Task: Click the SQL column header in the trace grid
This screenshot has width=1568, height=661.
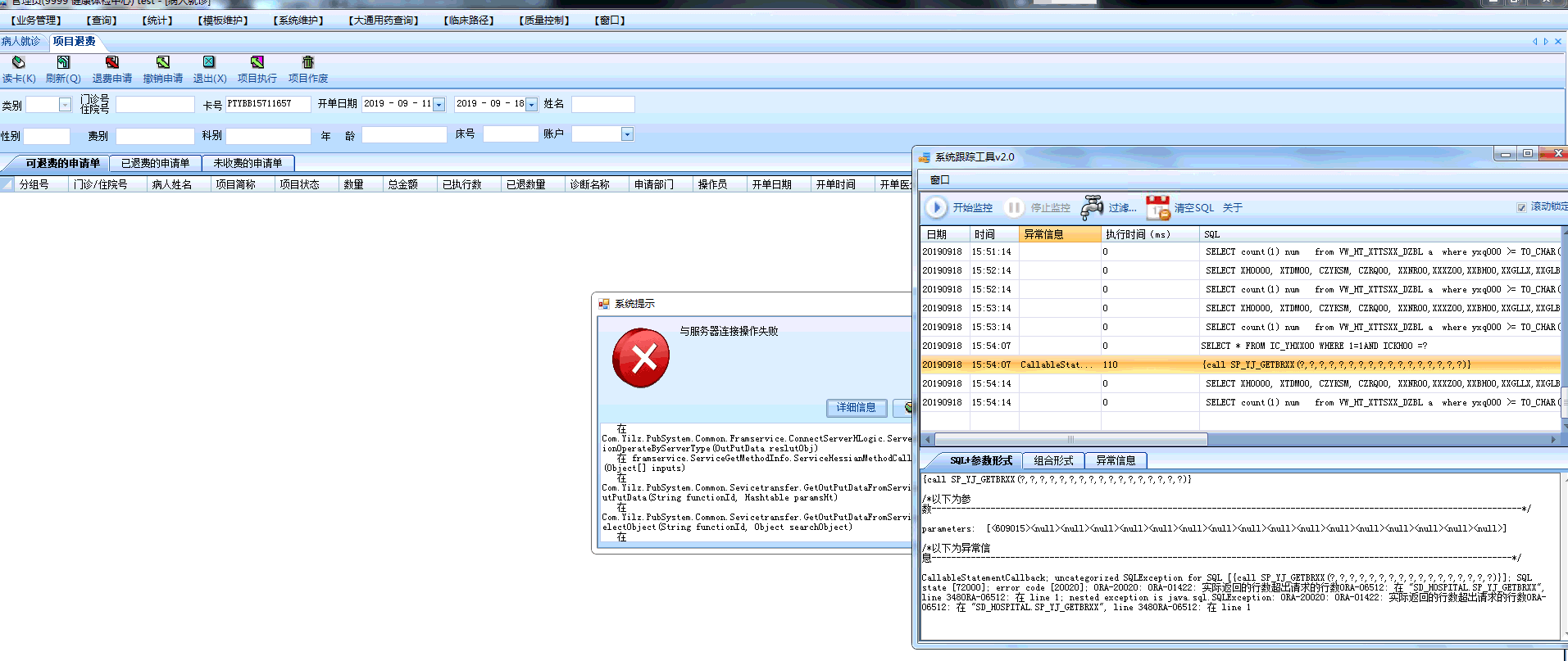Action: (x=1379, y=234)
